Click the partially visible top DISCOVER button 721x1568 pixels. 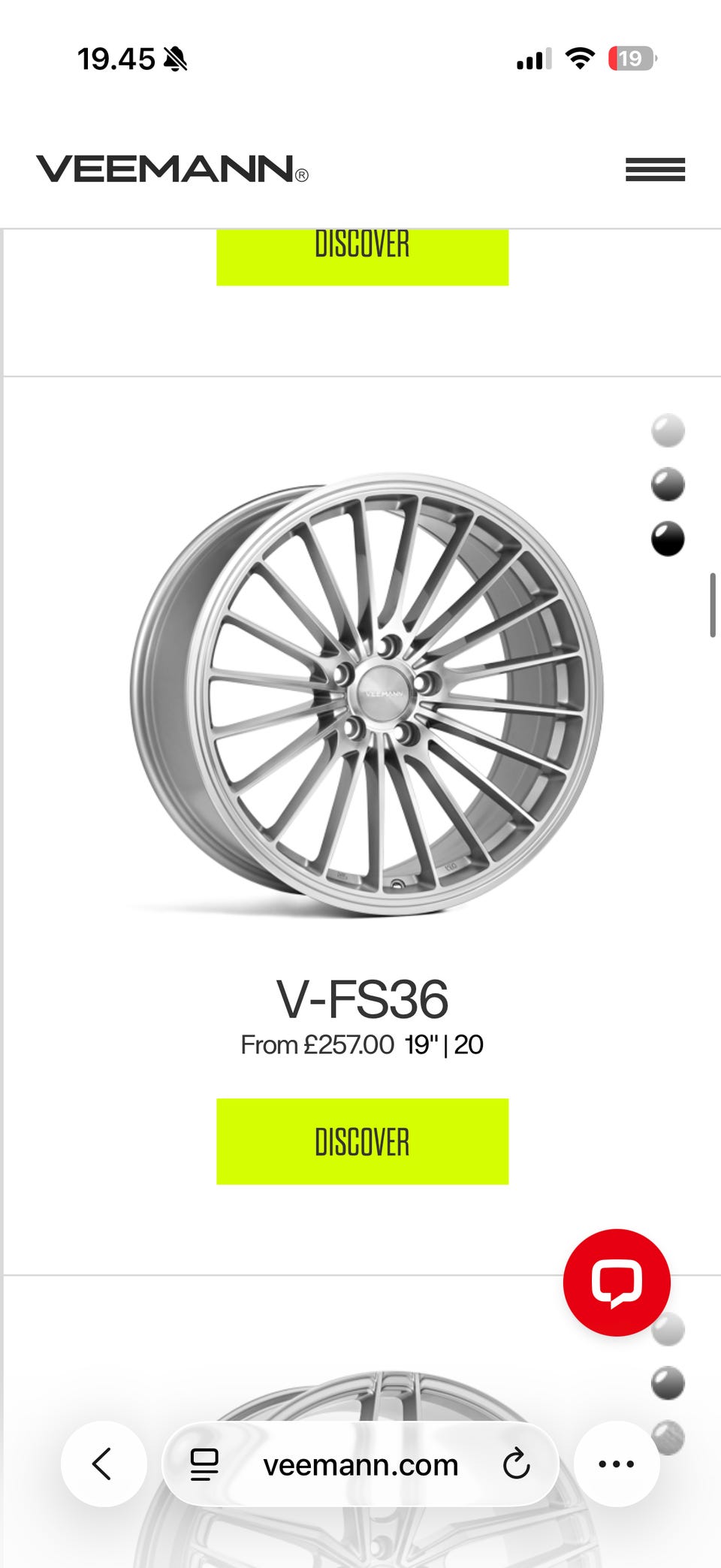point(362,257)
